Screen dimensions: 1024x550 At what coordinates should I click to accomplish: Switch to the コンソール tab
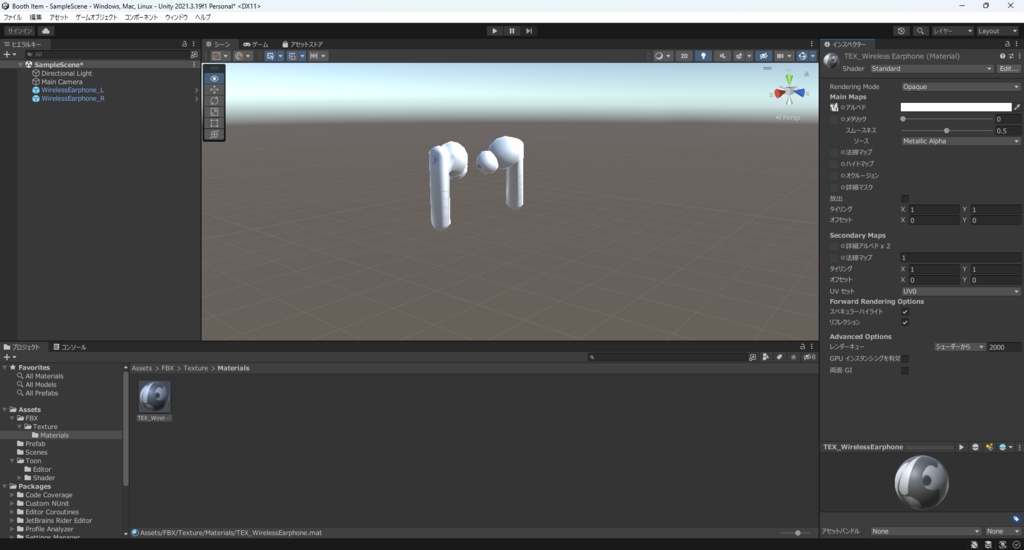(70, 348)
